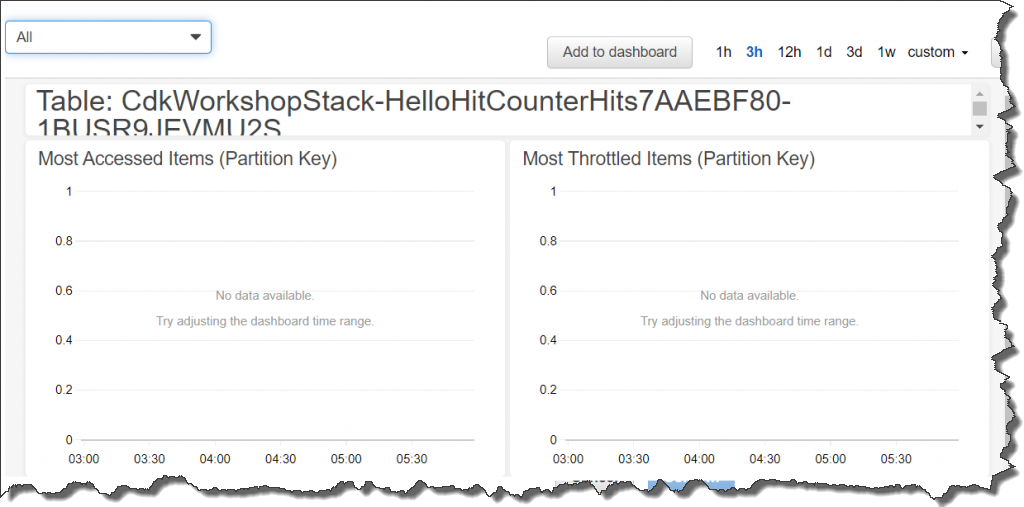Click the title widget scrollbar thumb
Screen dimensions: 1024x507
coord(979,108)
